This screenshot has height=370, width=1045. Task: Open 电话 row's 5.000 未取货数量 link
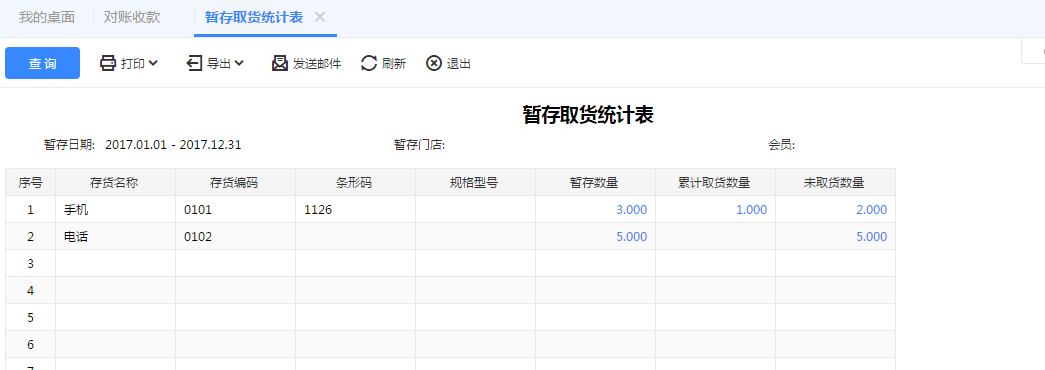pyautogui.click(x=872, y=237)
